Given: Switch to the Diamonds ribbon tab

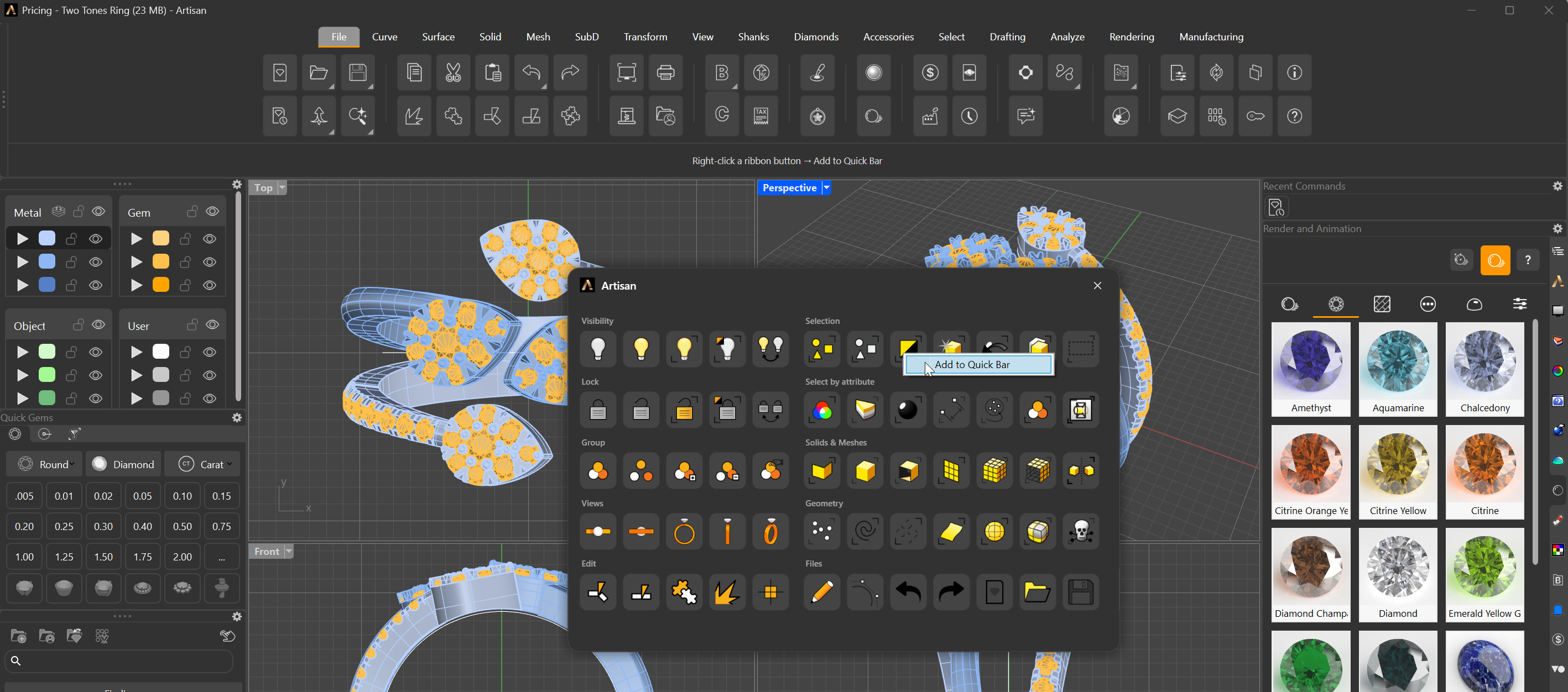Looking at the screenshot, I should [816, 37].
